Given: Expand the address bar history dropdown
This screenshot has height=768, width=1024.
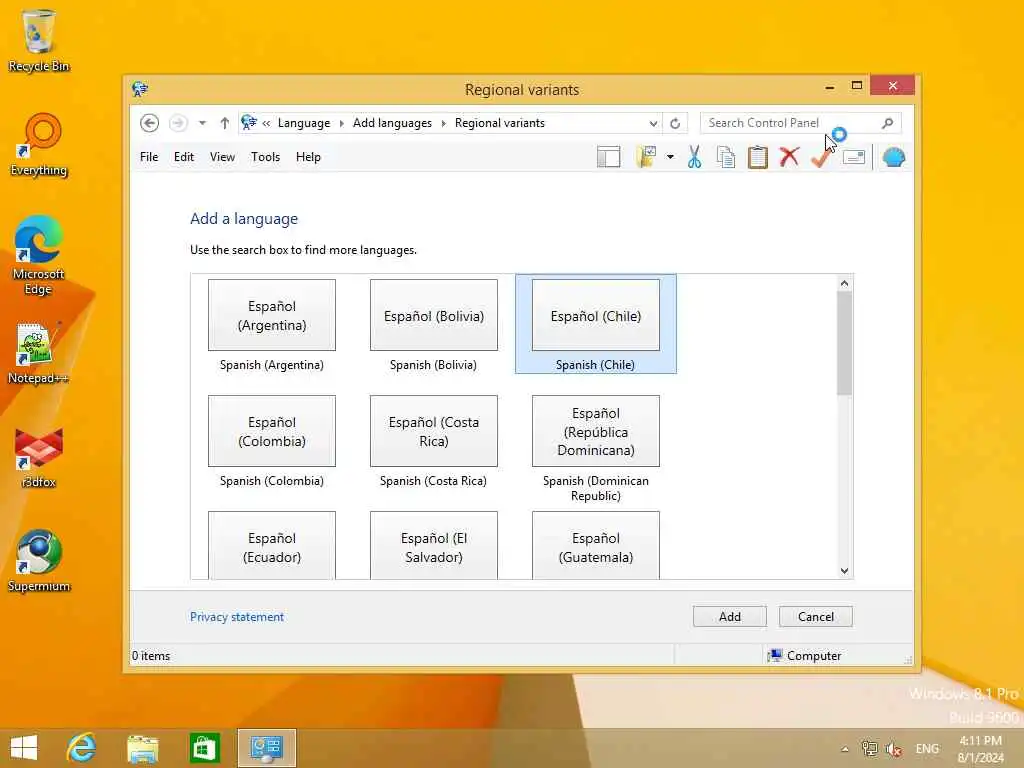Looking at the screenshot, I should tap(653, 123).
